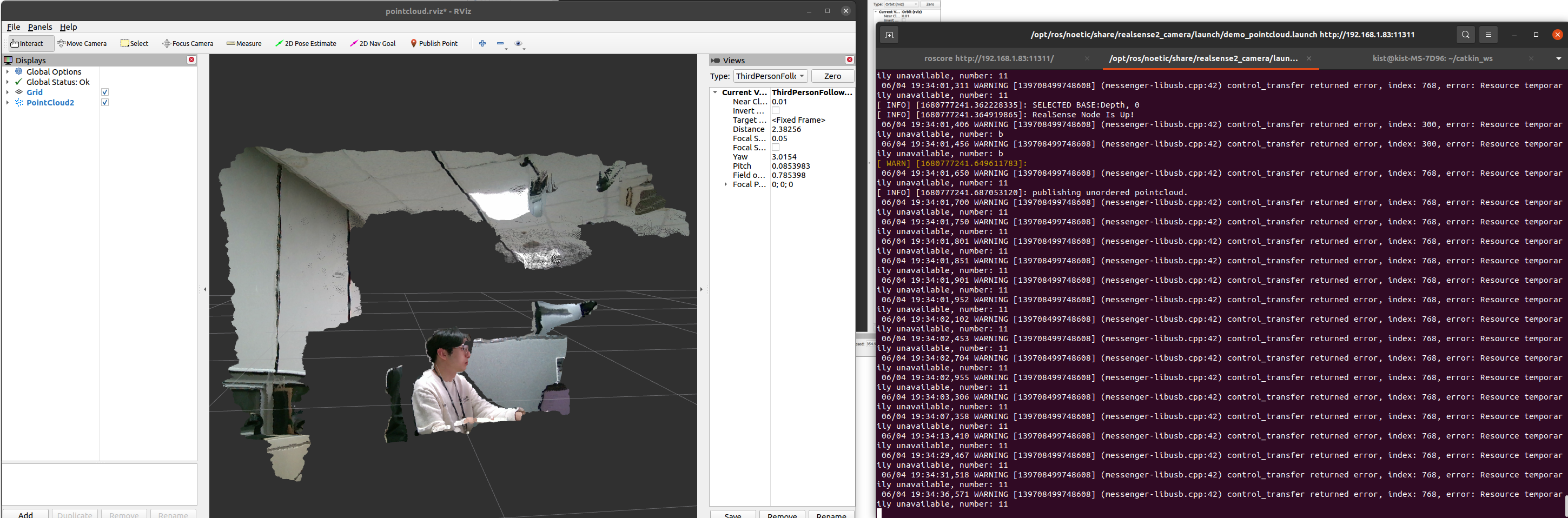Open the Help menu

coord(68,27)
